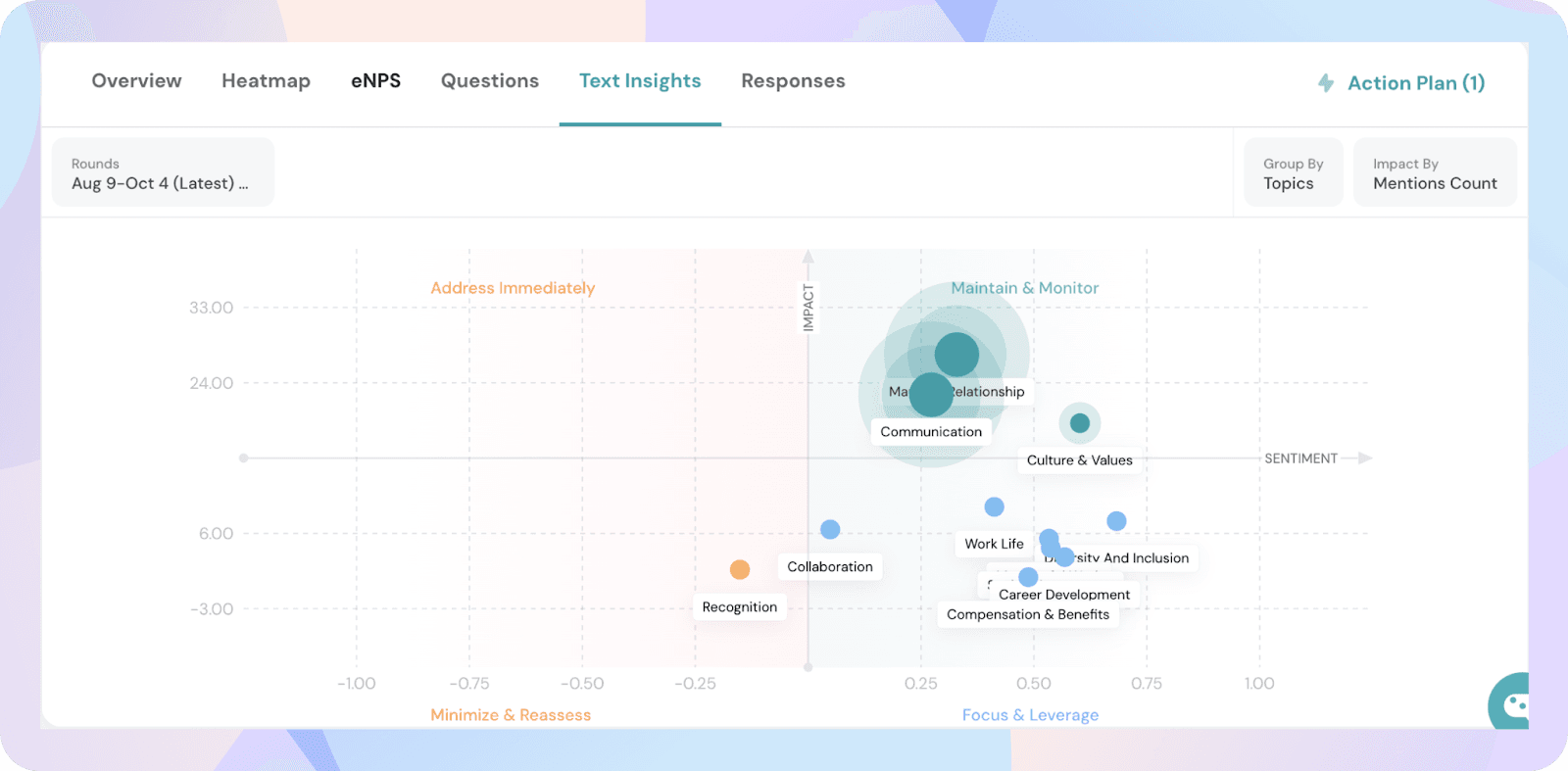Screen dimensions: 1568x771
Task: Click the lightning bolt Action Plan icon
Action: click(x=1326, y=83)
